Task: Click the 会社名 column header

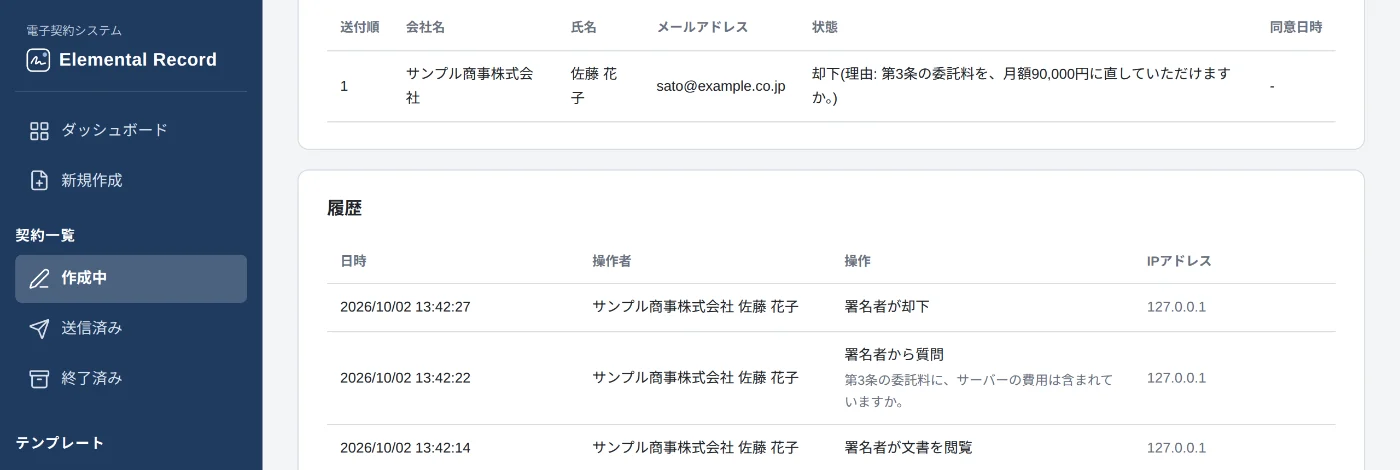Action: coord(425,27)
